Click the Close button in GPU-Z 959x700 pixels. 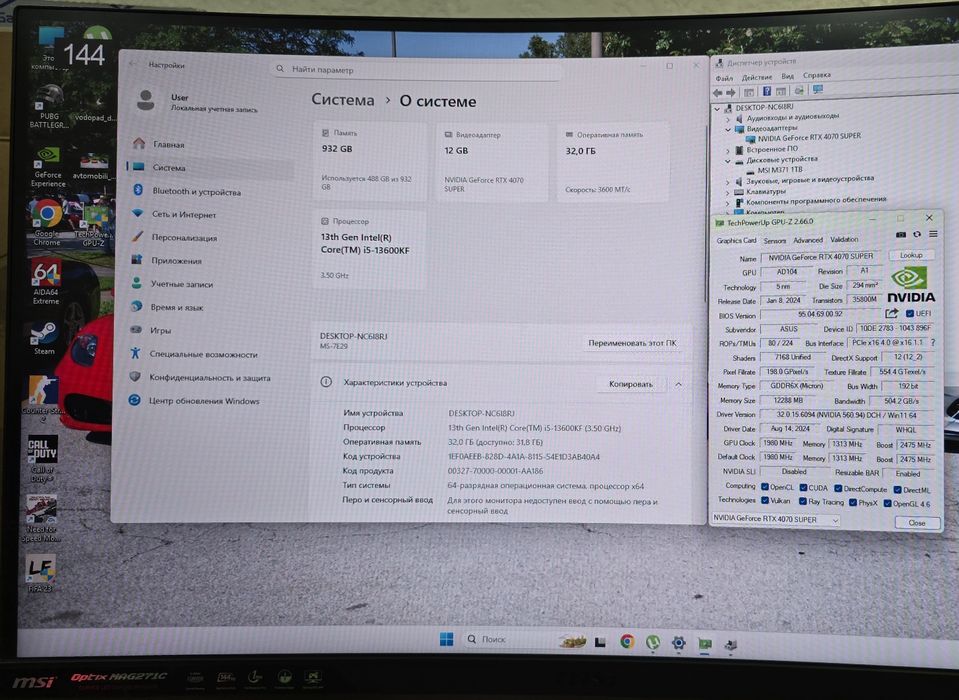(x=916, y=523)
